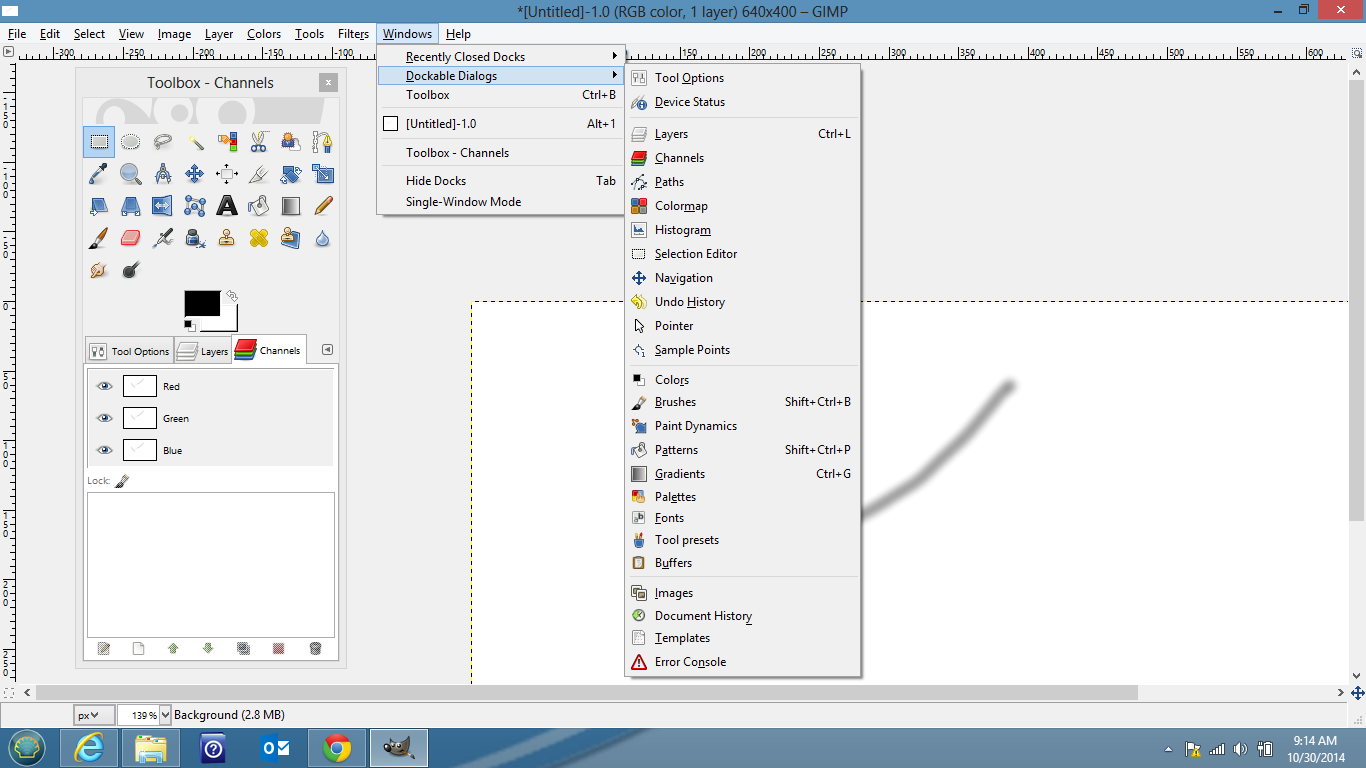Select the Ink tool
This screenshot has height=768, width=1366.
tap(195, 238)
